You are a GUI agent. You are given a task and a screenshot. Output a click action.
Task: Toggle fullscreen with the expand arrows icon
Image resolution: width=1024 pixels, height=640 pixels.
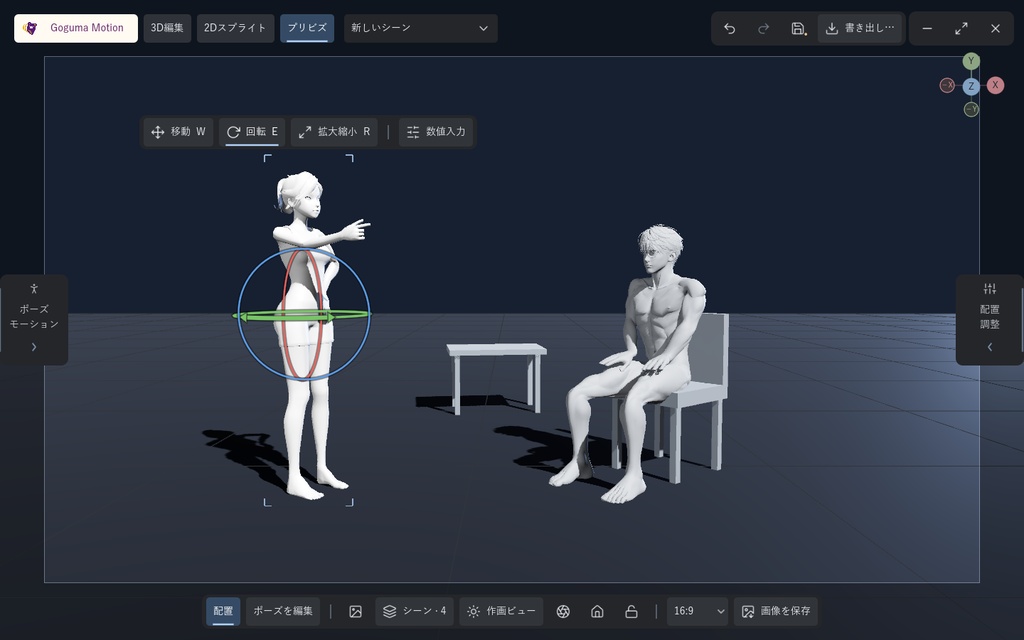pyautogui.click(x=961, y=29)
